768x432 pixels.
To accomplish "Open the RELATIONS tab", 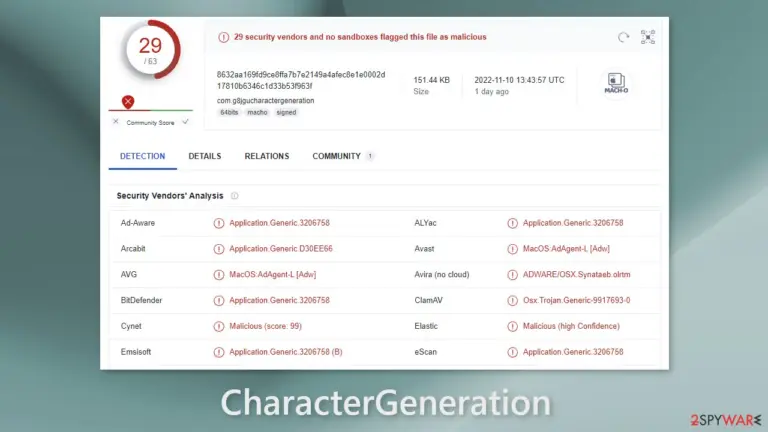I will [x=267, y=156].
